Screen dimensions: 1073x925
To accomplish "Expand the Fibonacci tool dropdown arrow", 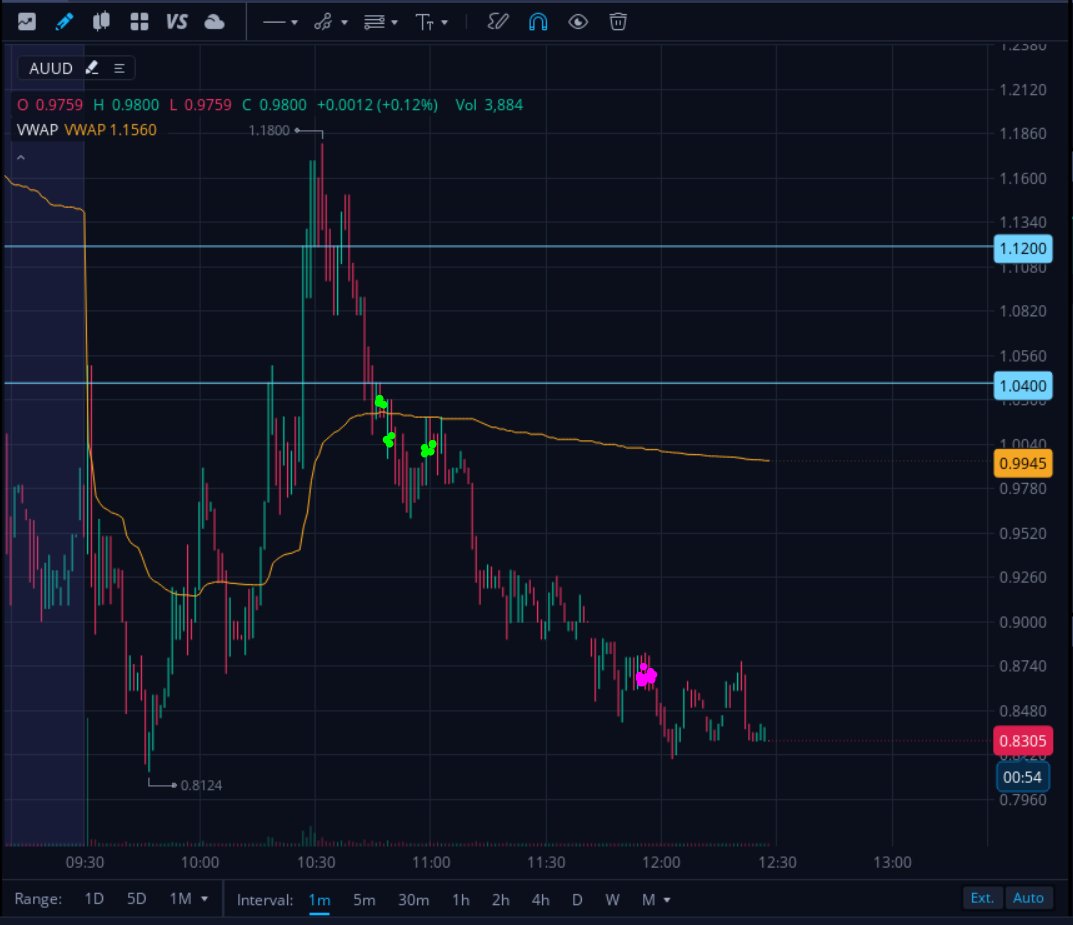I will tap(395, 23).
